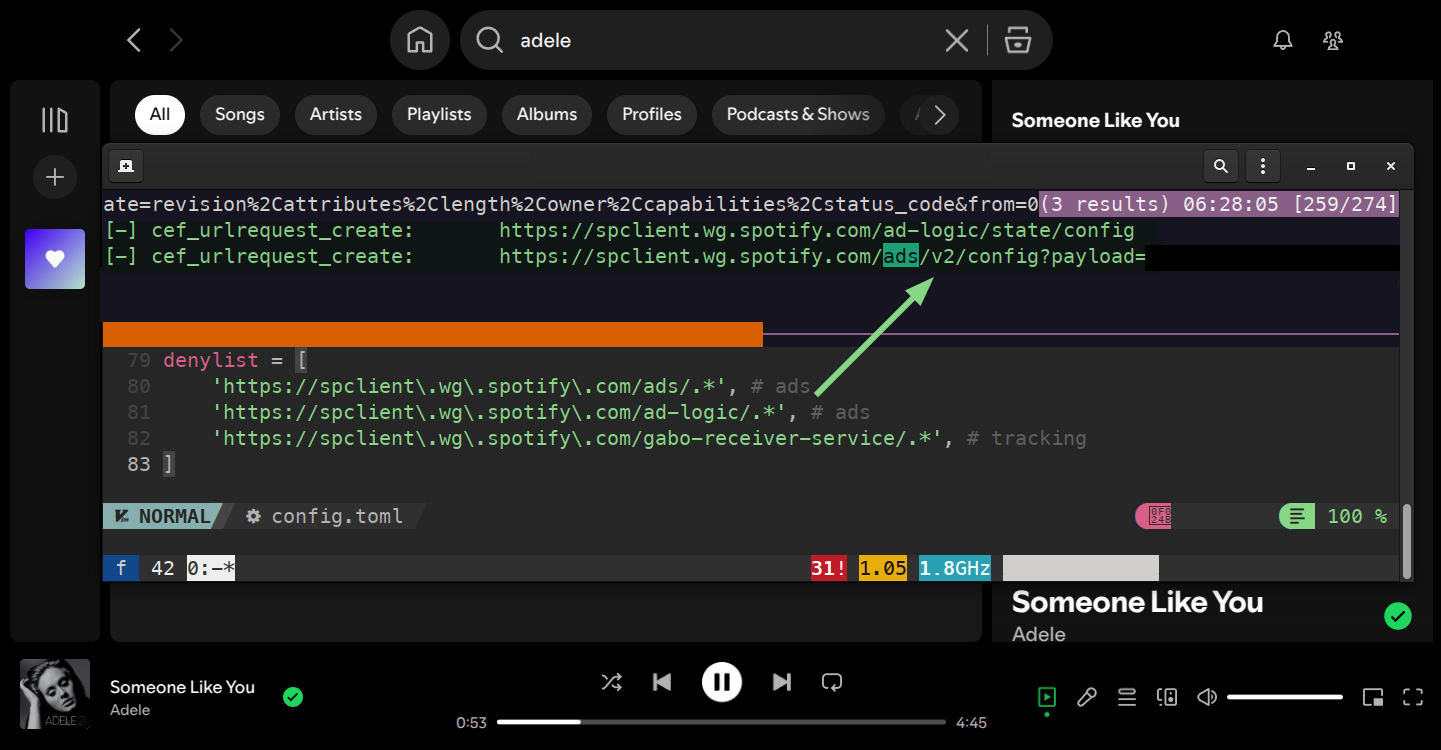1441x750 pixels.
Task: Select the Profiles filter chip
Action: 652,114
